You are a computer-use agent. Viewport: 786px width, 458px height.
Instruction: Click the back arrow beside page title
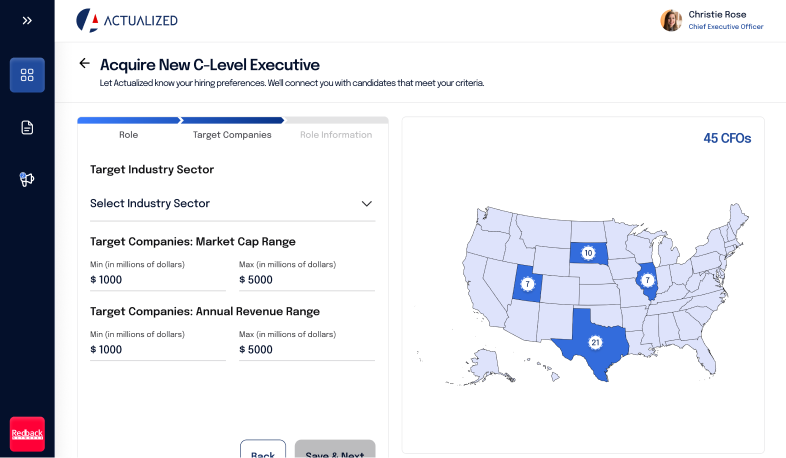84,64
